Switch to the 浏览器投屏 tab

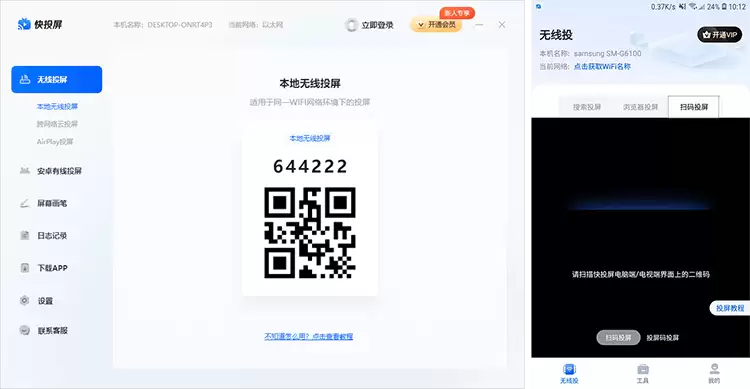[640, 107]
